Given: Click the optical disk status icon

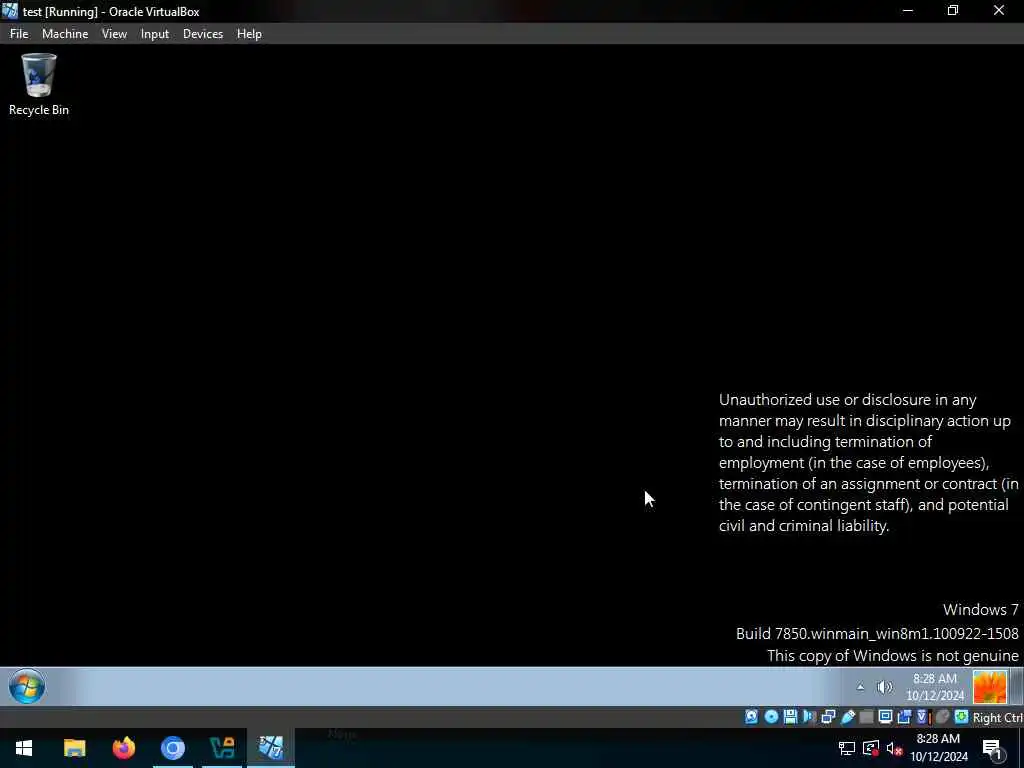Looking at the screenshot, I should click(x=771, y=717).
